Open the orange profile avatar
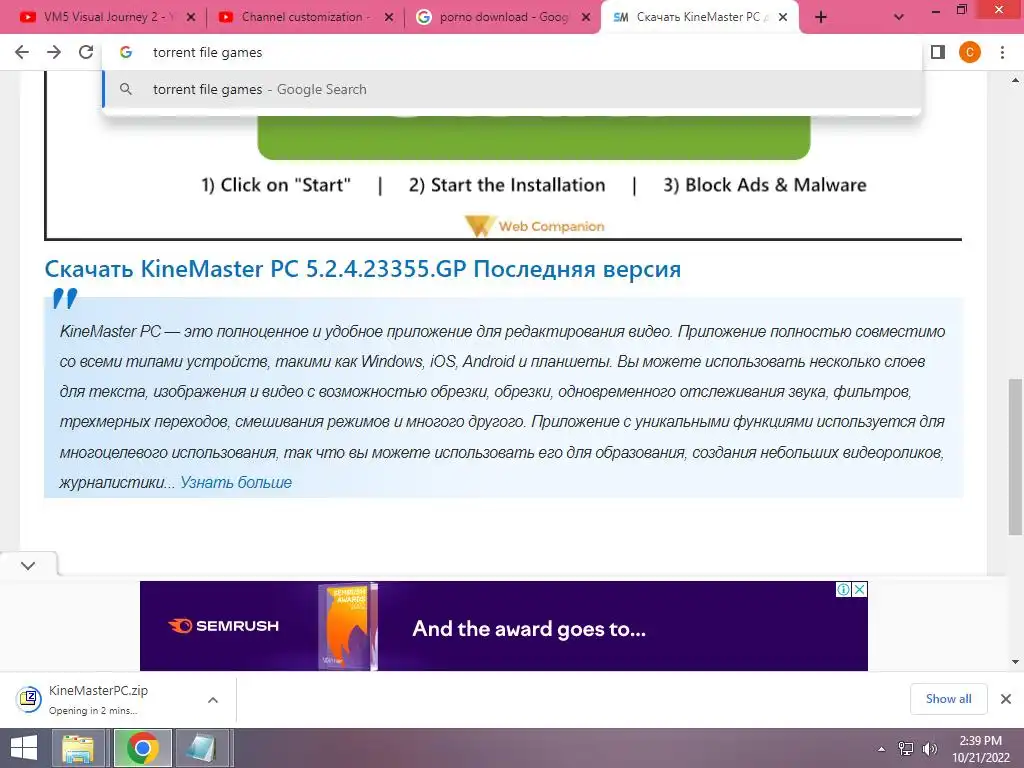 coord(970,52)
